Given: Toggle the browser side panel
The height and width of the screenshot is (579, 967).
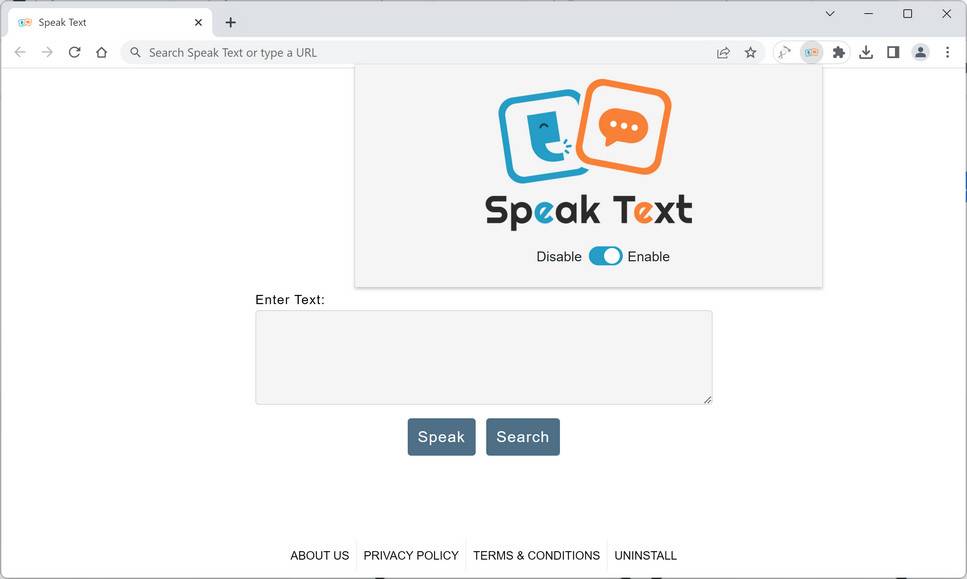Looking at the screenshot, I should pos(892,52).
